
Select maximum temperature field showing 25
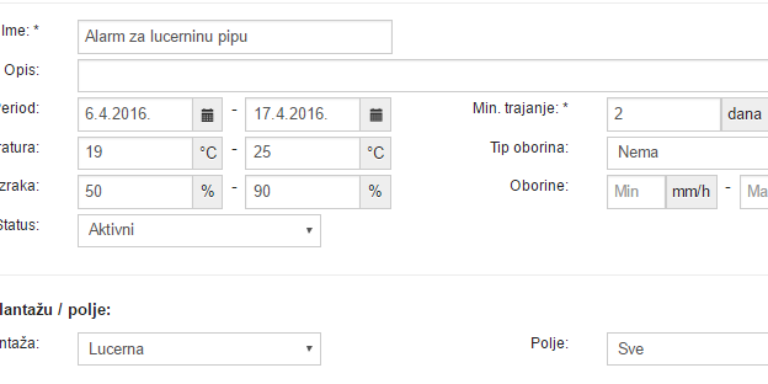pos(303,153)
